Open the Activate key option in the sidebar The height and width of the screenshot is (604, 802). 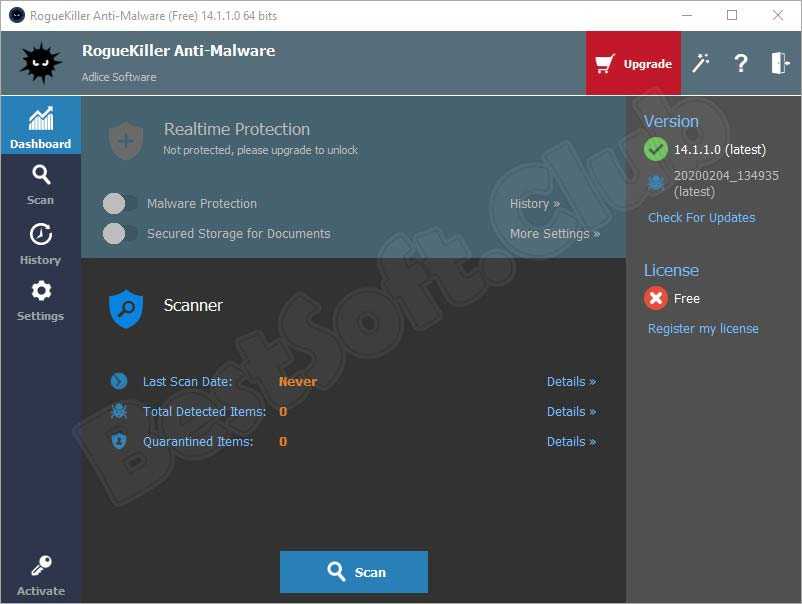click(x=40, y=576)
